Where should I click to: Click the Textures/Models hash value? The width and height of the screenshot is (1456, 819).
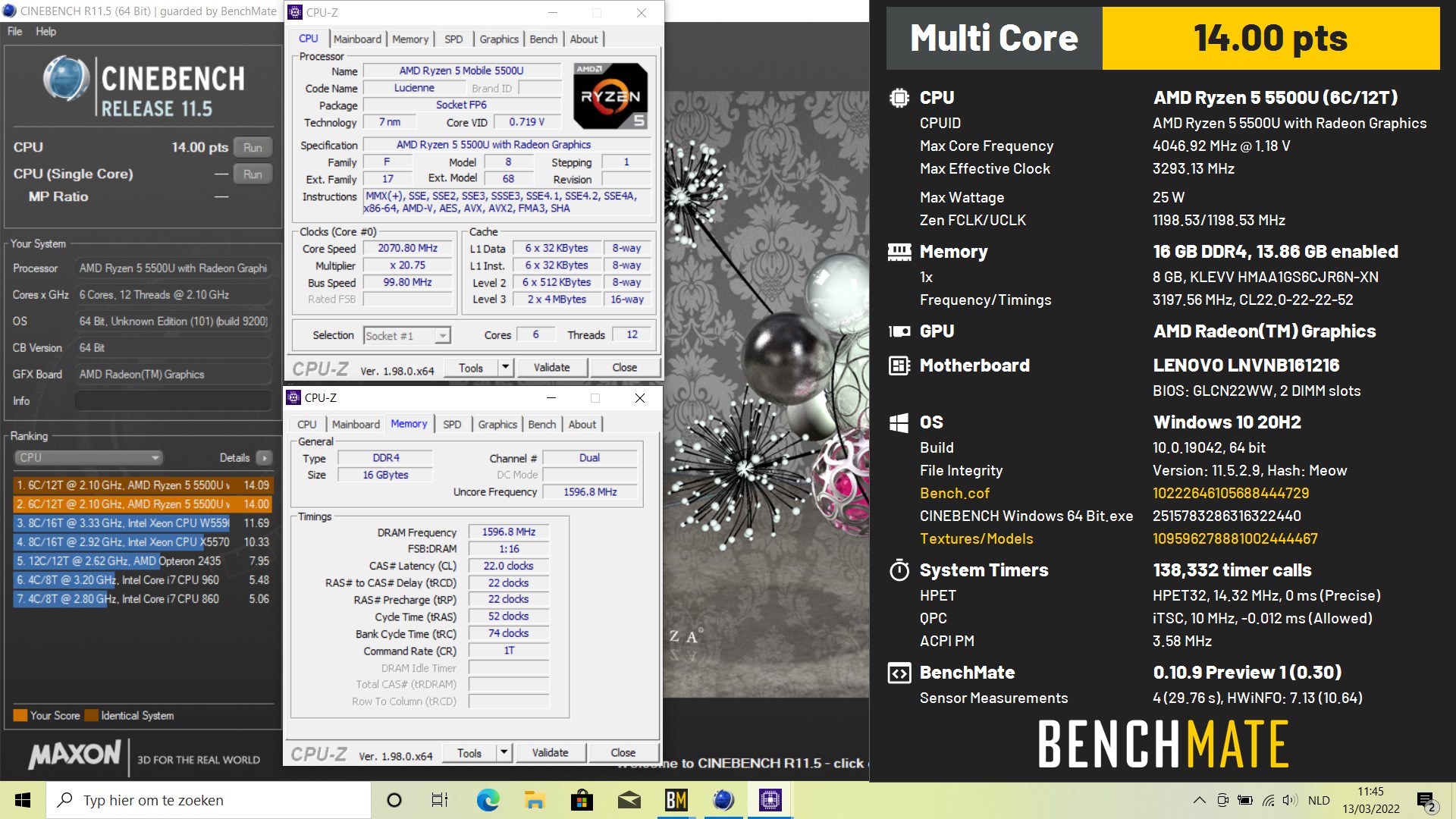(1235, 539)
